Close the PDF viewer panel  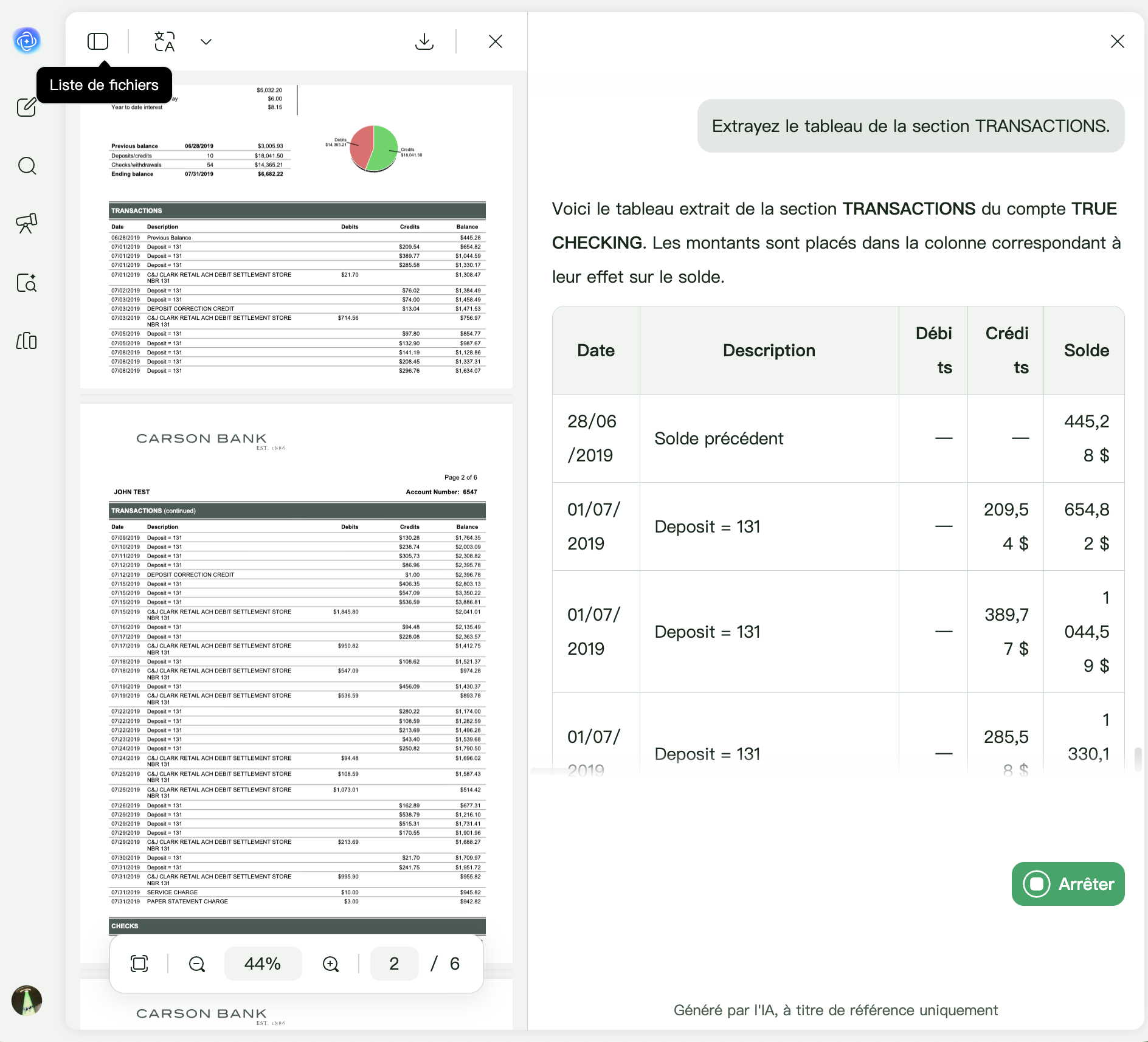coord(496,41)
